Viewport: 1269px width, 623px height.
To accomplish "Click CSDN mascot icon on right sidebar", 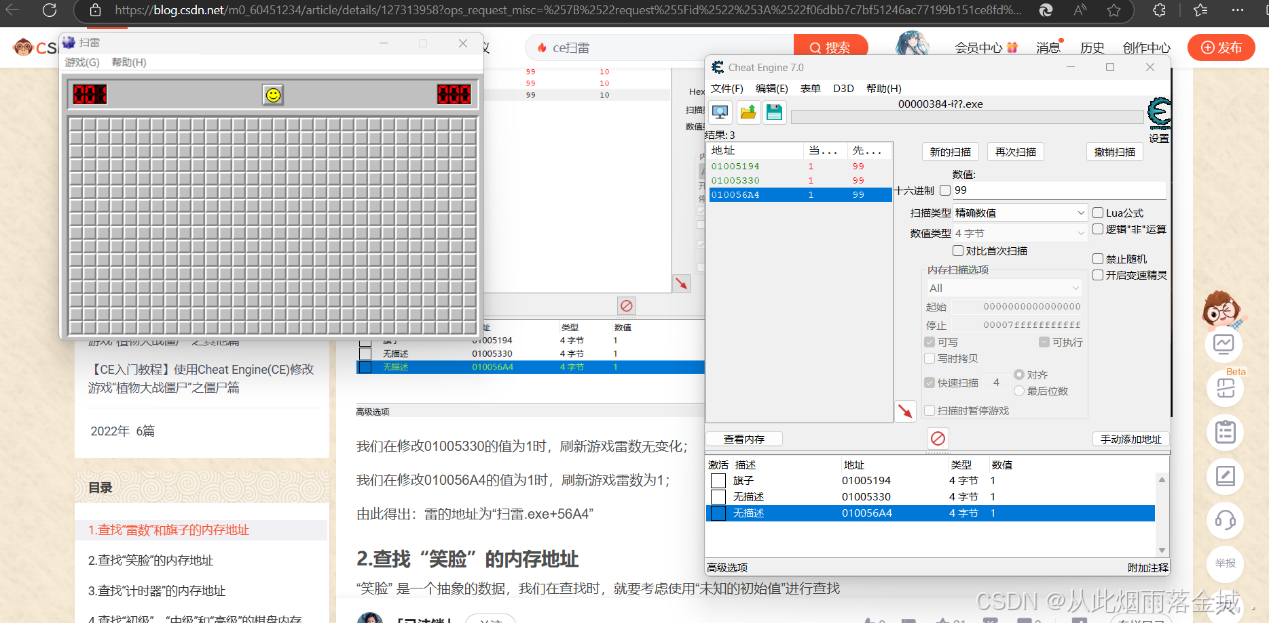I will tap(1221, 309).
